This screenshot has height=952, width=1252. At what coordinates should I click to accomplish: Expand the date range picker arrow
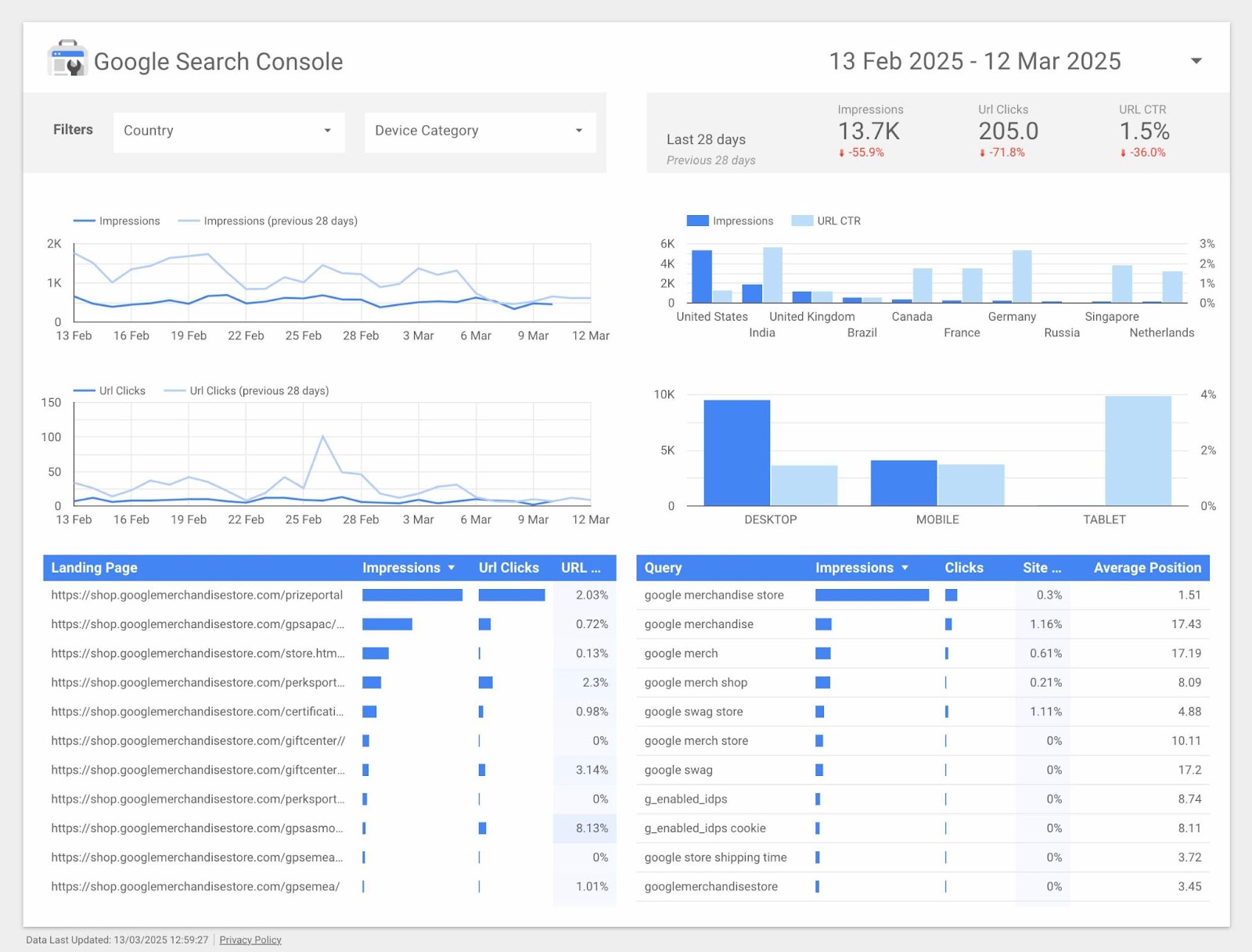(1196, 60)
